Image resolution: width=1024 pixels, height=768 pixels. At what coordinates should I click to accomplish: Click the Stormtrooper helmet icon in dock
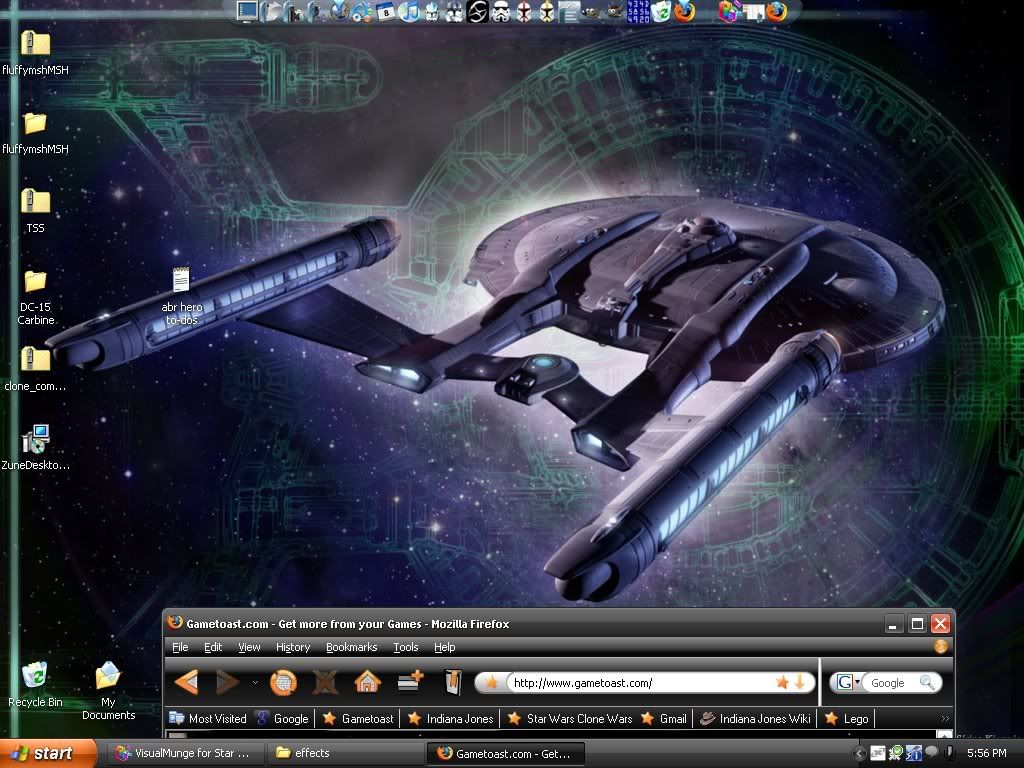500,11
